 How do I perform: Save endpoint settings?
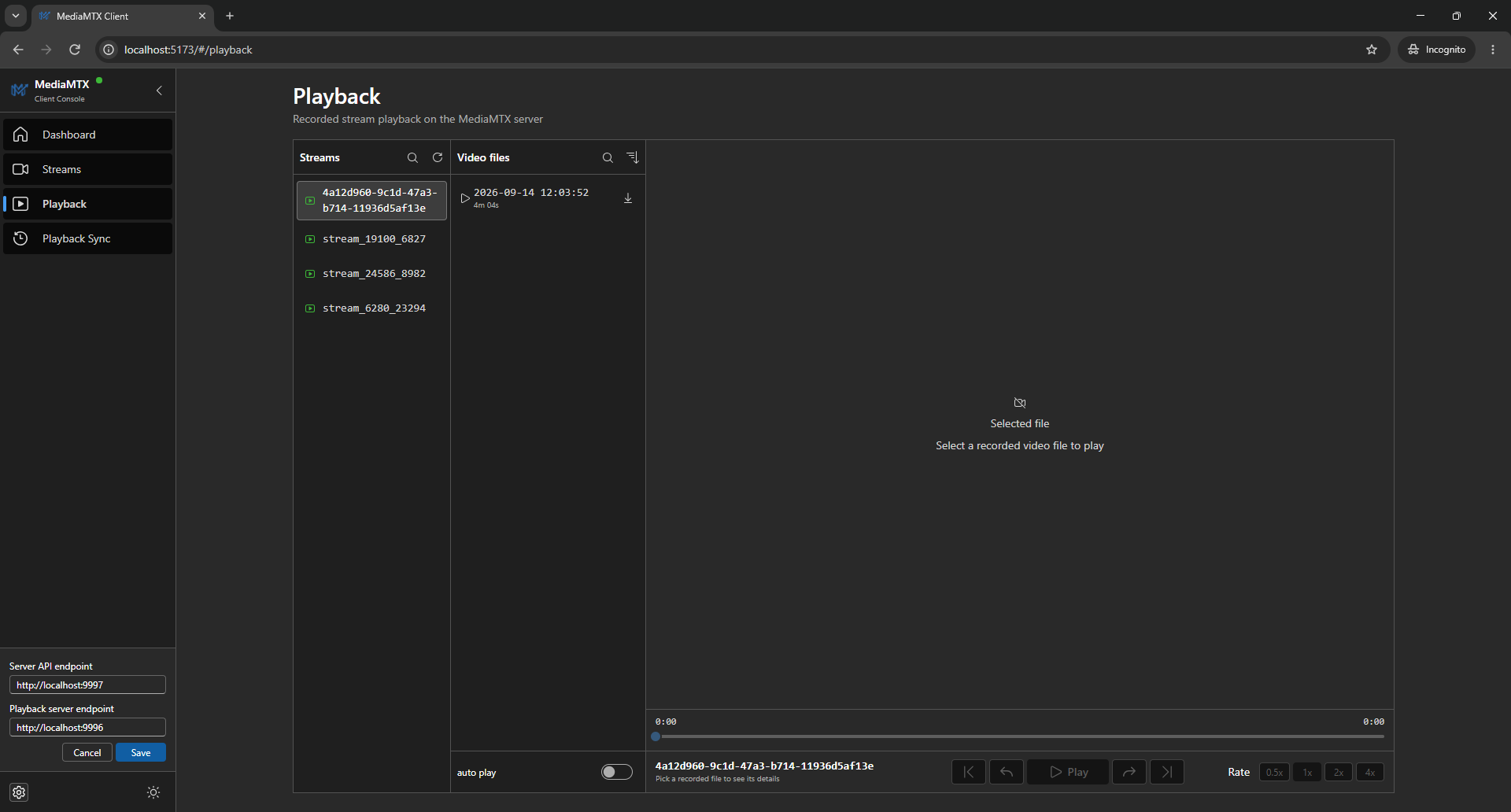click(141, 752)
